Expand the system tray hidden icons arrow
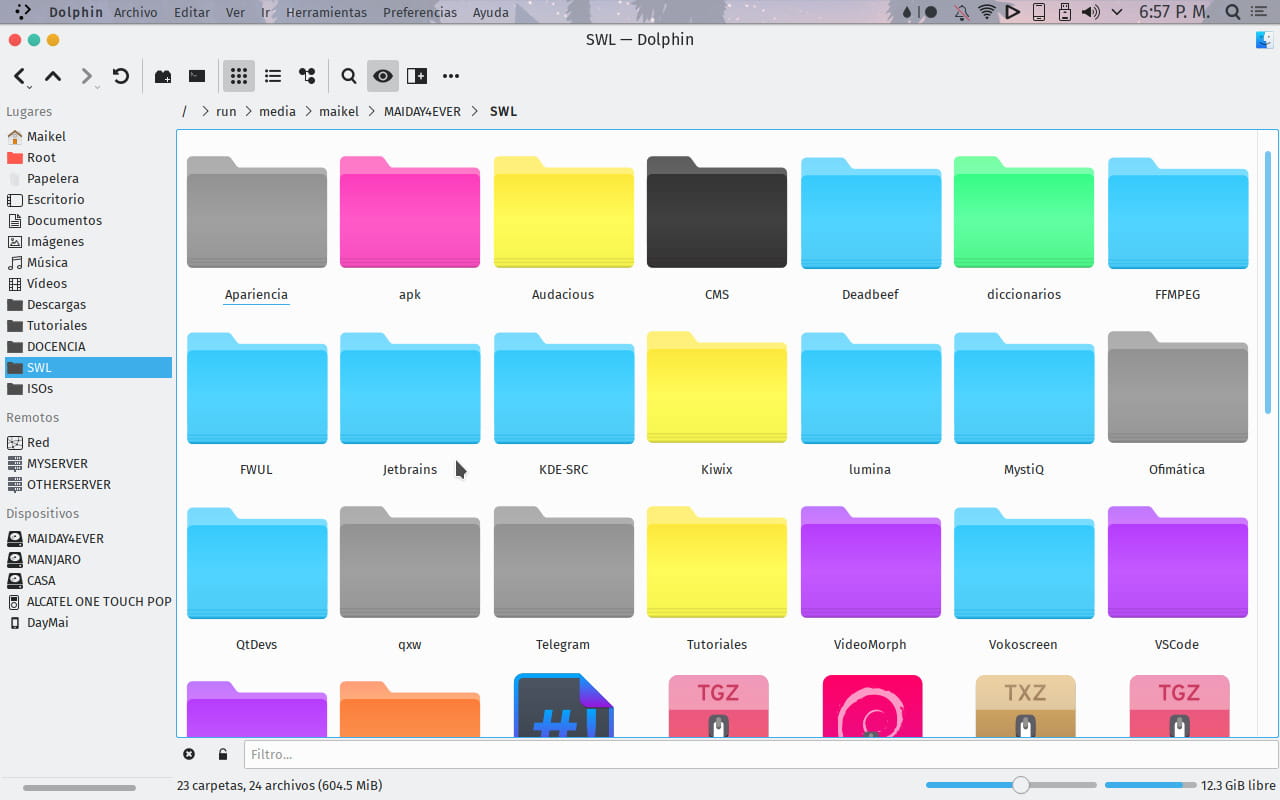This screenshot has height=800, width=1280. point(1117,13)
